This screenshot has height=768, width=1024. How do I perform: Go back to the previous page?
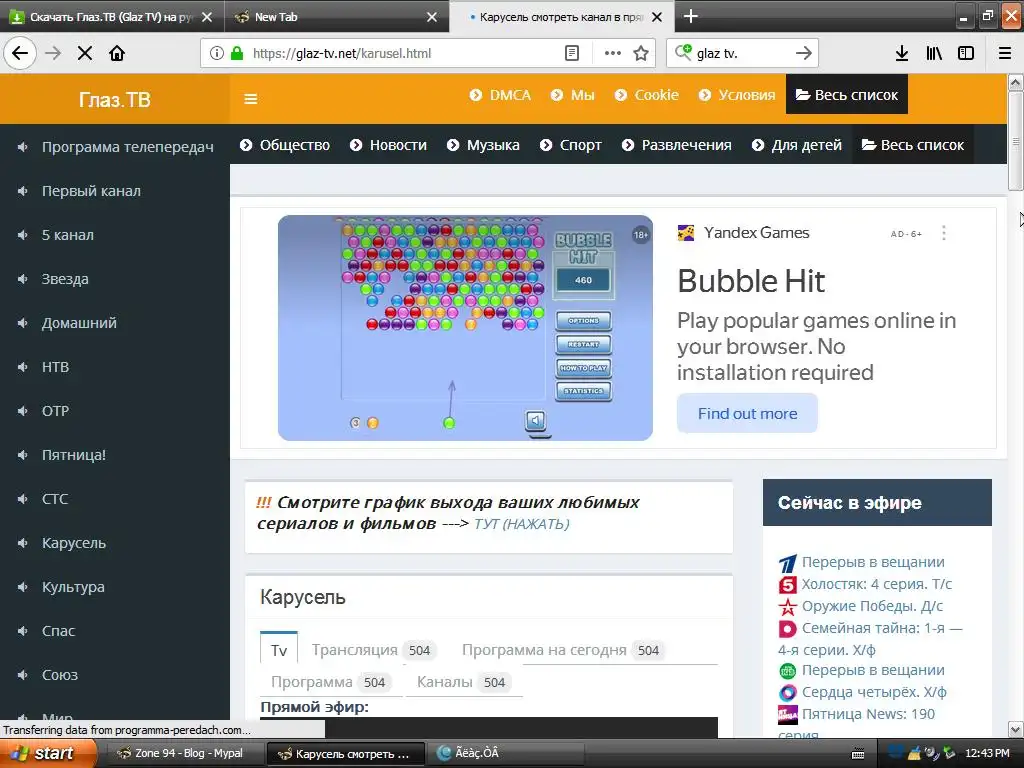click(x=20, y=54)
